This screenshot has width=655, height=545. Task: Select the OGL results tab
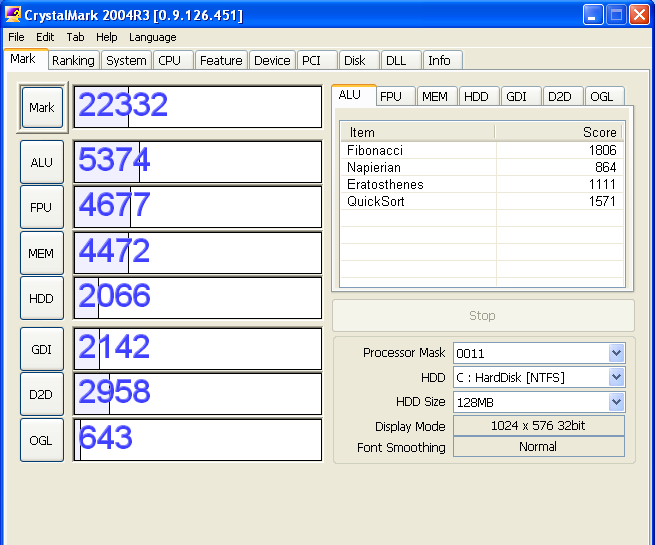coord(604,96)
